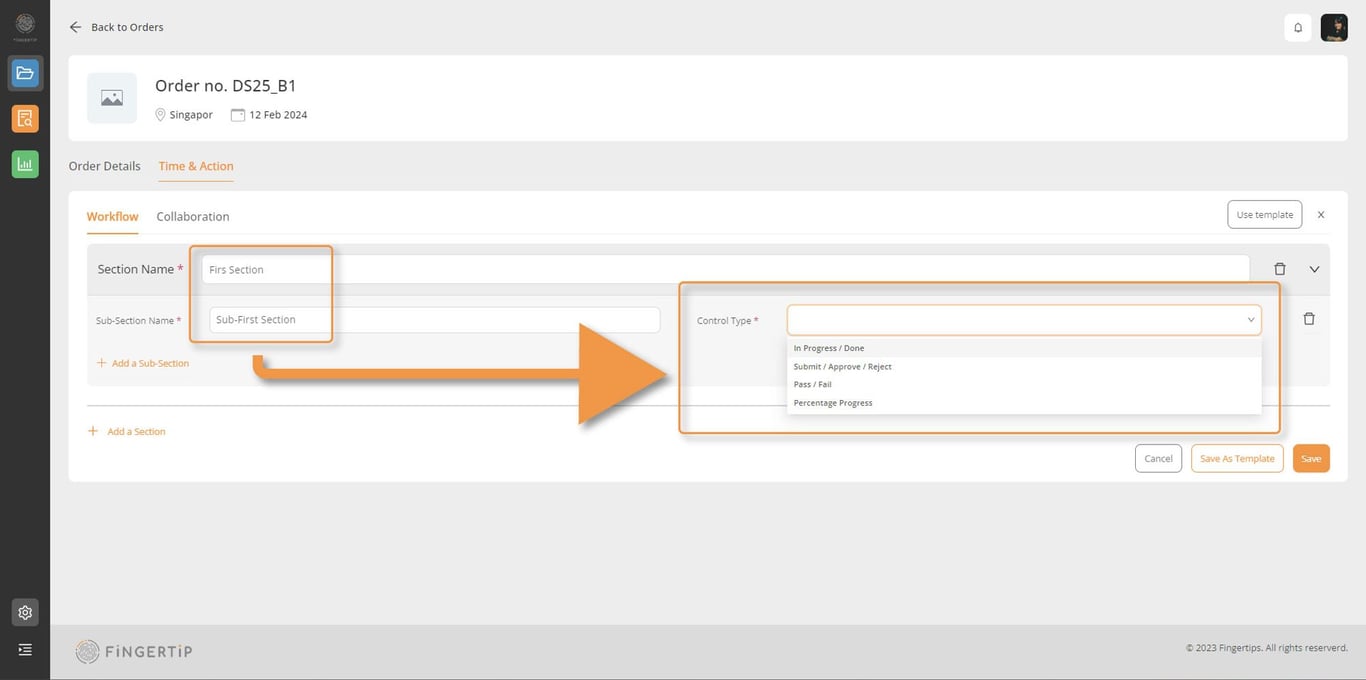Click the Section Name input field
The height and width of the screenshot is (680, 1366).
[x=725, y=269]
